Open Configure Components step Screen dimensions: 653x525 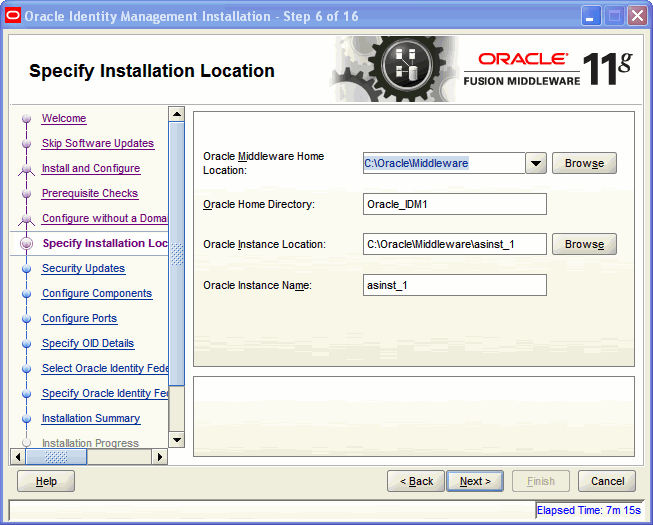tap(97, 293)
